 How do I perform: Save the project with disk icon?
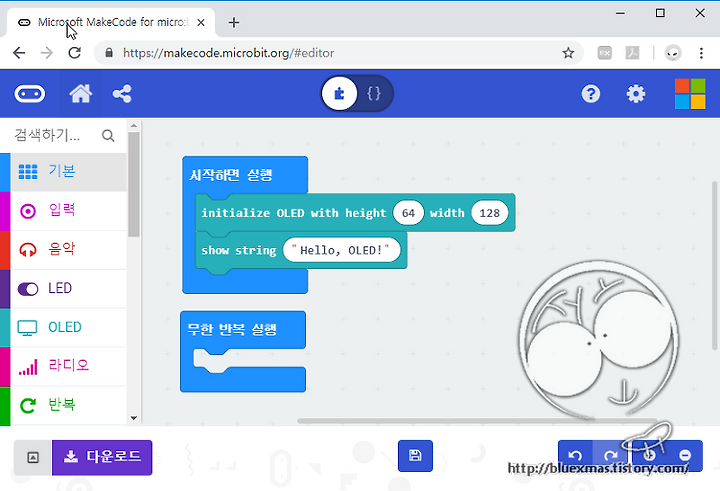coord(415,456)
